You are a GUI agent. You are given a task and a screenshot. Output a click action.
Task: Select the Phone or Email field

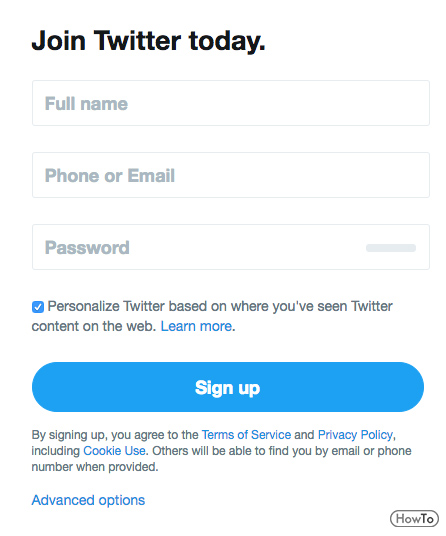(231, 175)
